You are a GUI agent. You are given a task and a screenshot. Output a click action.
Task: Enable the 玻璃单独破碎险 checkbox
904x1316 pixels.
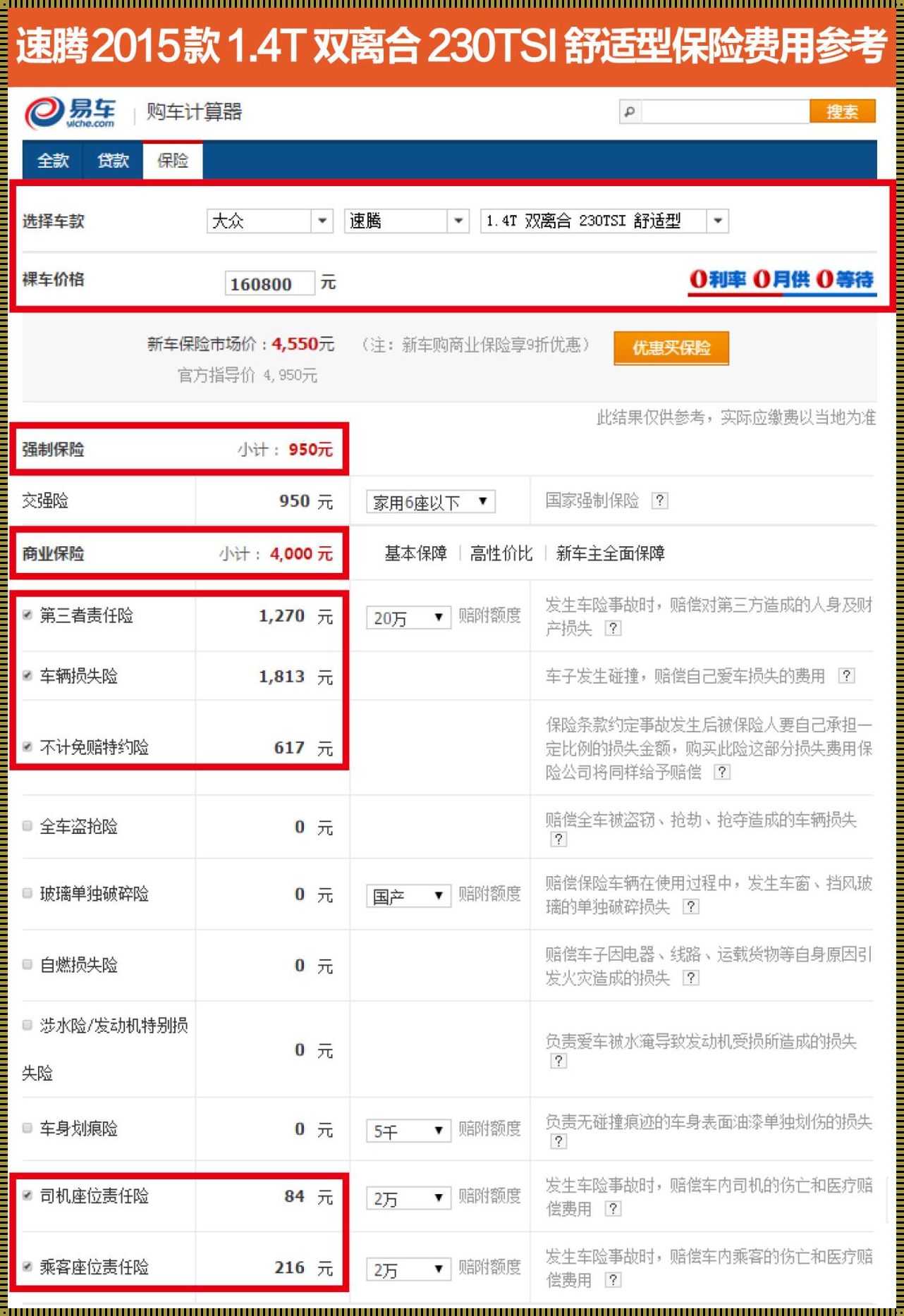(28, 893)
